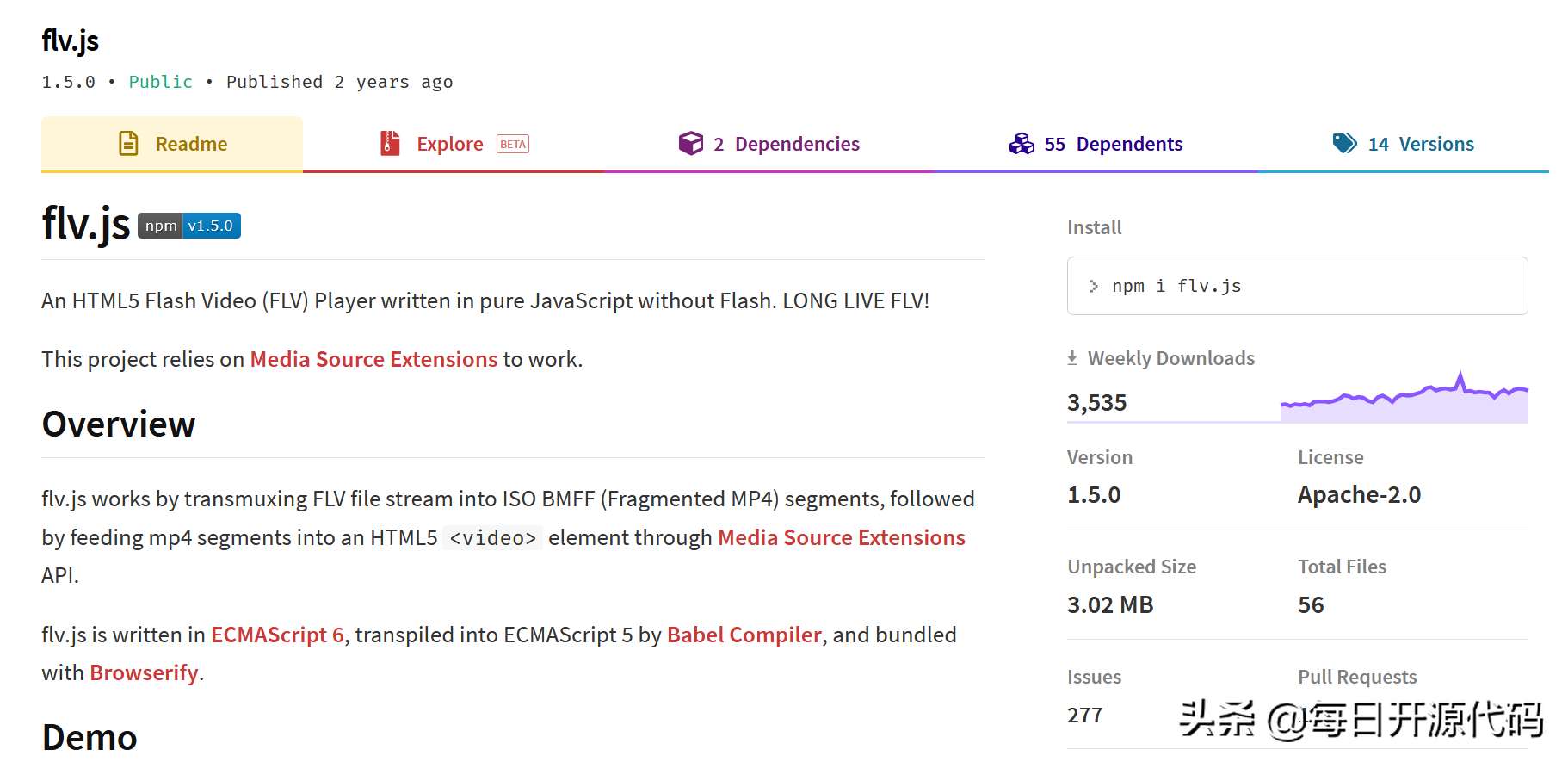Copy the npm i flv.js command

click(1176, 286)
